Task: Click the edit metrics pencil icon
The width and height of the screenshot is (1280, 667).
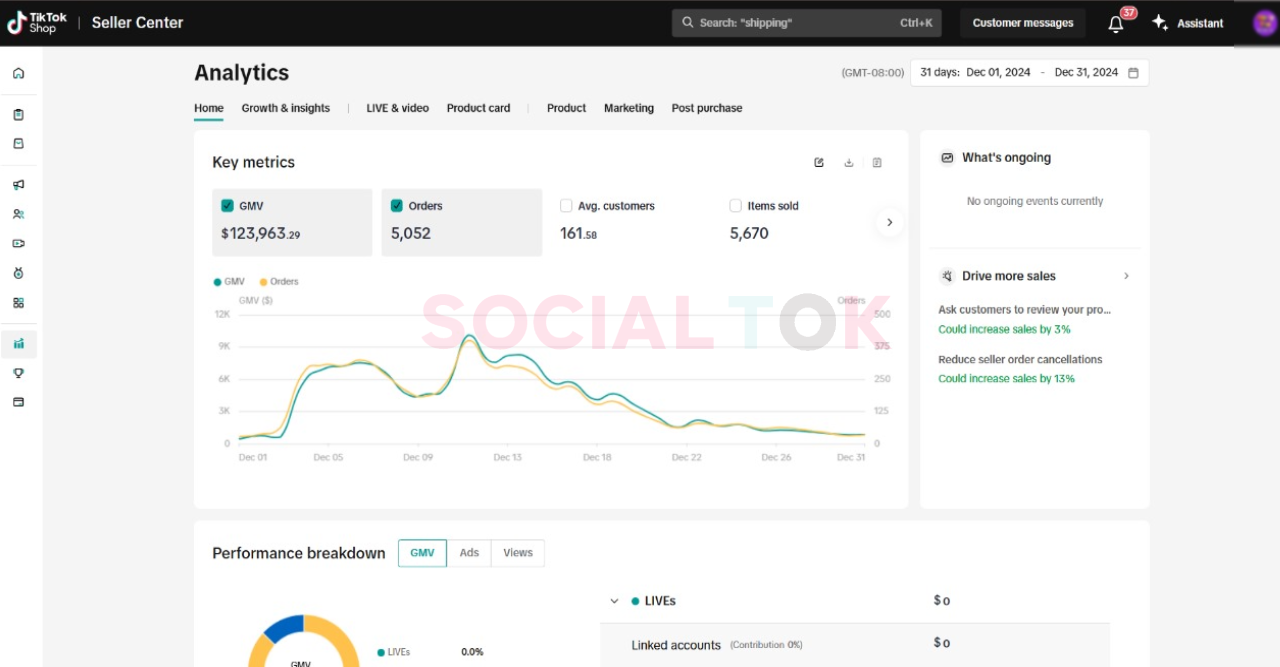Action: tap(819, 163)
